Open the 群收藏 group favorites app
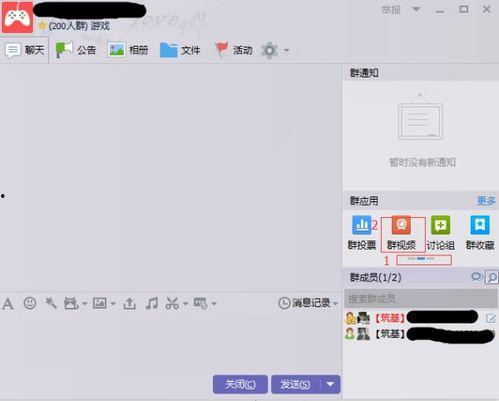The image size is (499, 401). point(480,232)
